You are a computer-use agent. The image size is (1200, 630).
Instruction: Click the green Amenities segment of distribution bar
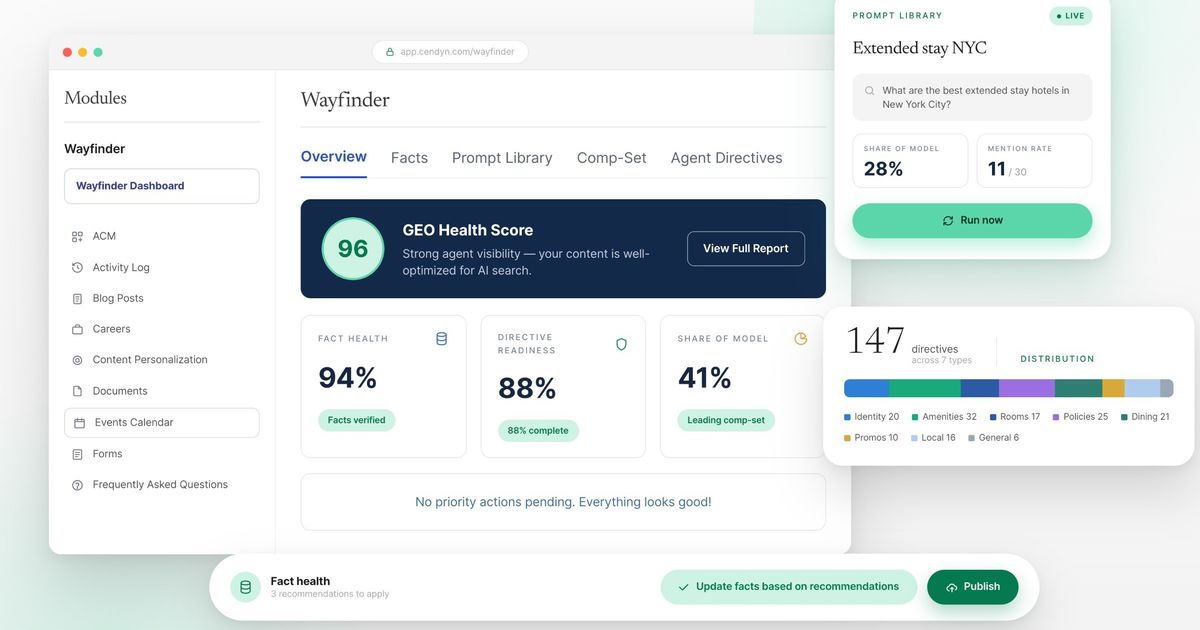(x=925, y=388)
